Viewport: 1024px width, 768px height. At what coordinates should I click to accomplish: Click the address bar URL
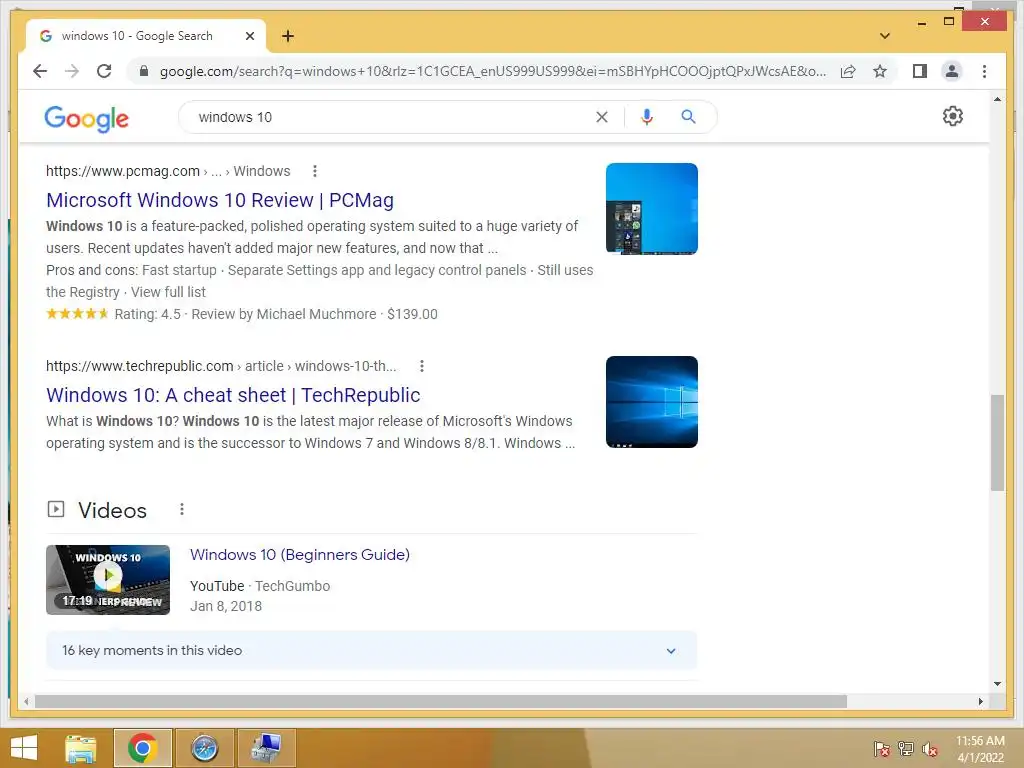click(493, 71)
